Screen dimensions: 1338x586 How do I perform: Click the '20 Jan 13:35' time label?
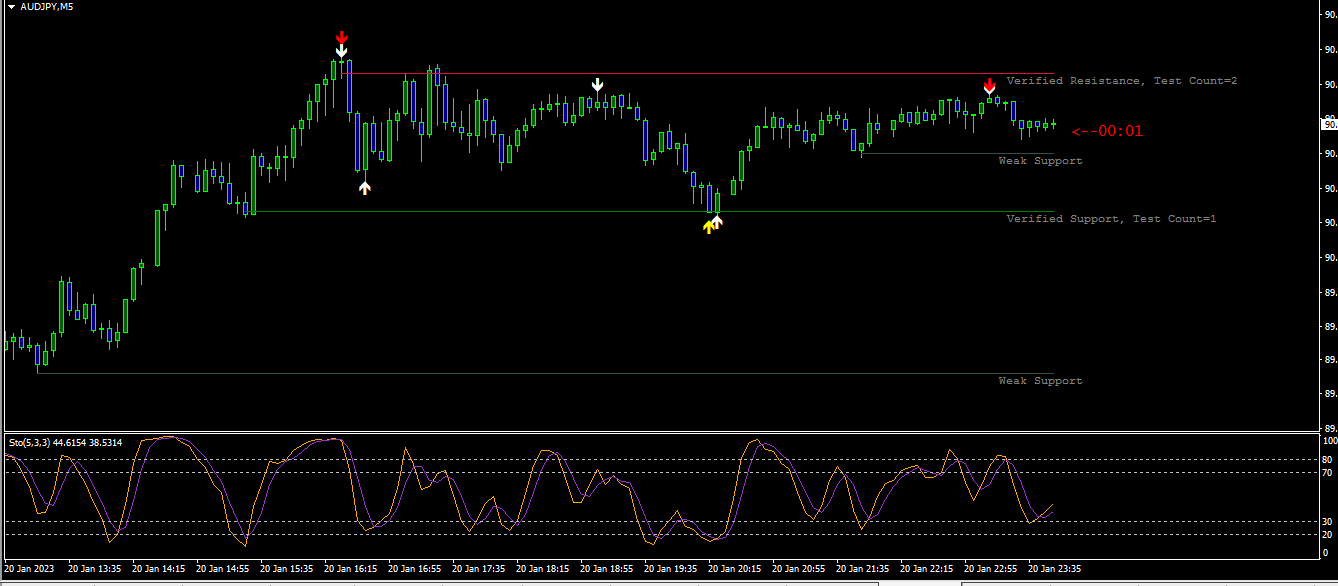(x=95, y=568)
